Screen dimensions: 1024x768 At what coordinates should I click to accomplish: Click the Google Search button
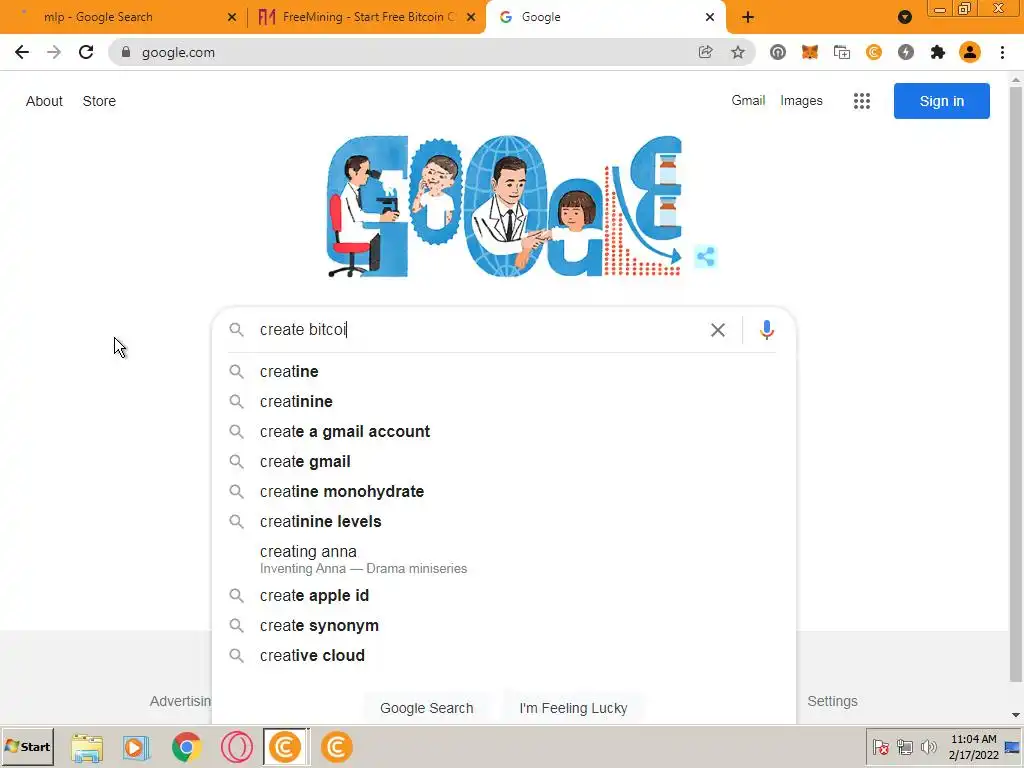coord(426,708)
